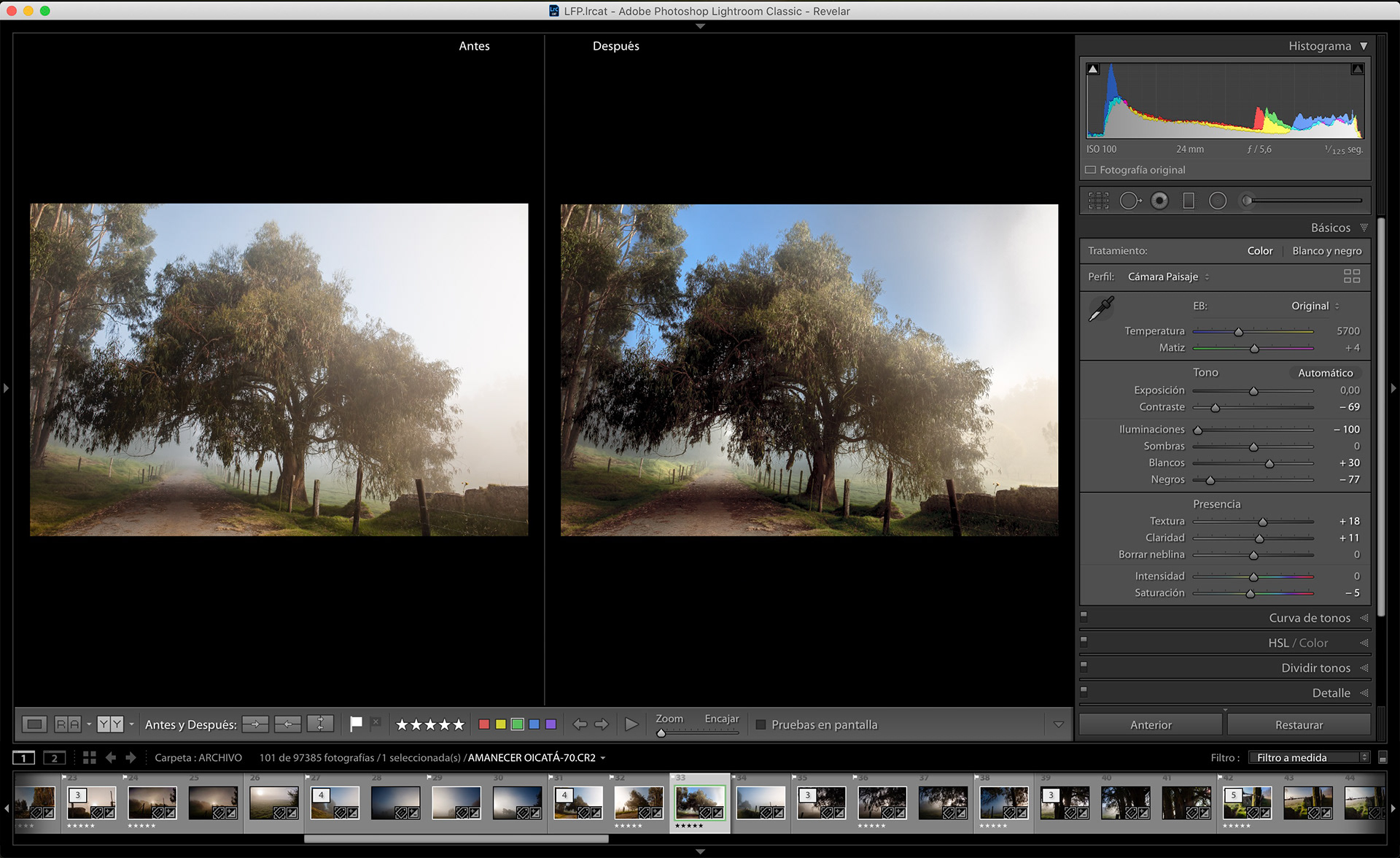Go to next photo toolbar arrow
Image resolution: width=1400 pixels, height=858 pixels.
click(x=602, y=724)
